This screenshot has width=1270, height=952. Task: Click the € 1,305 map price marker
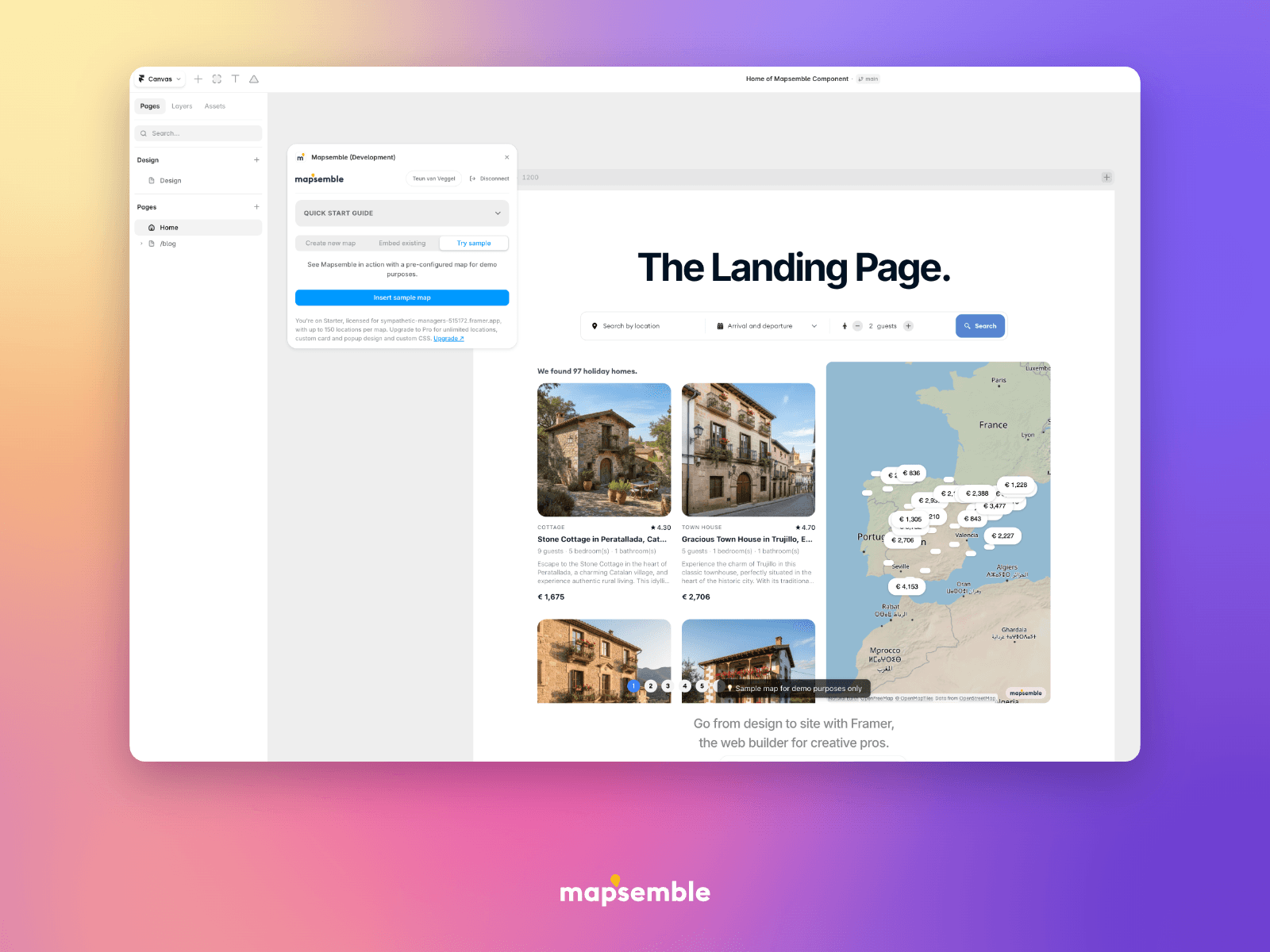point(910,520)
